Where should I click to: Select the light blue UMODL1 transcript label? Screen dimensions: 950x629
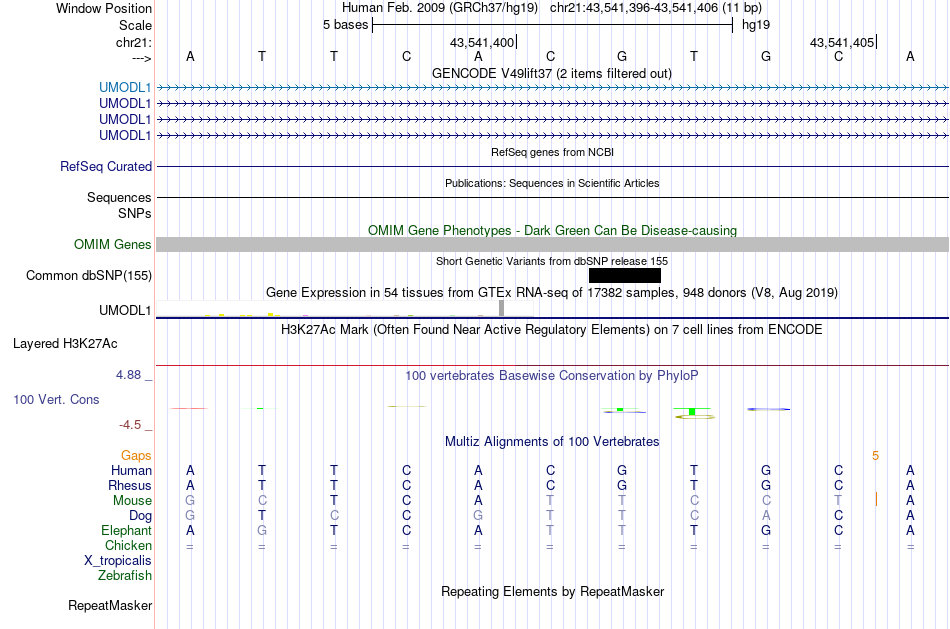[125, 87]
